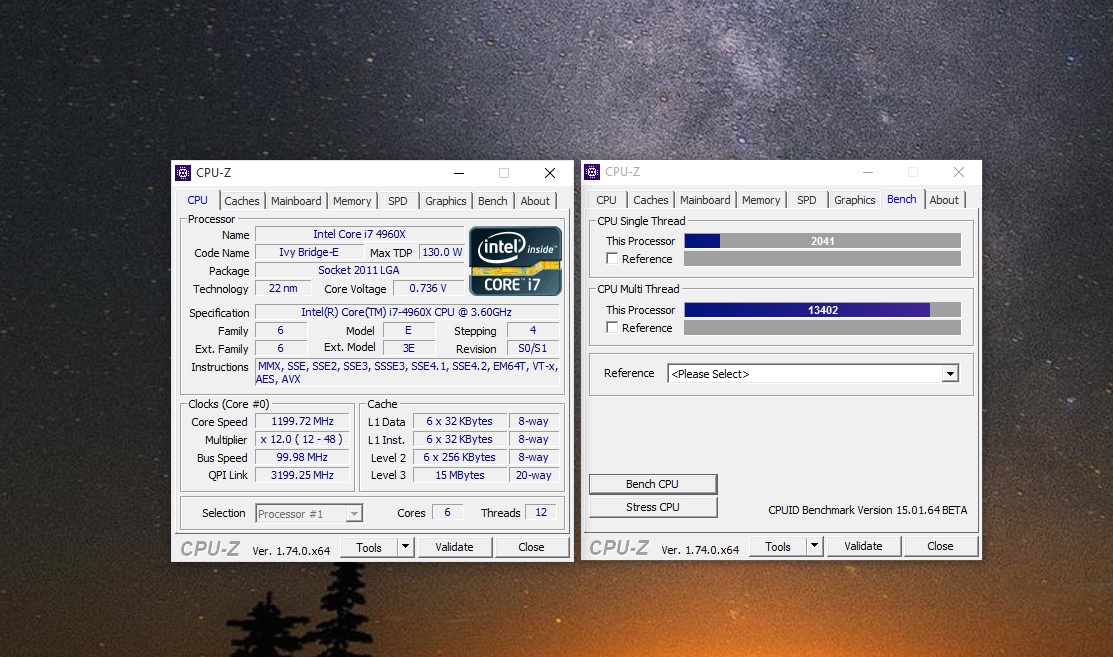
Task: Select the CPU tab in left window
Action: 197,200
